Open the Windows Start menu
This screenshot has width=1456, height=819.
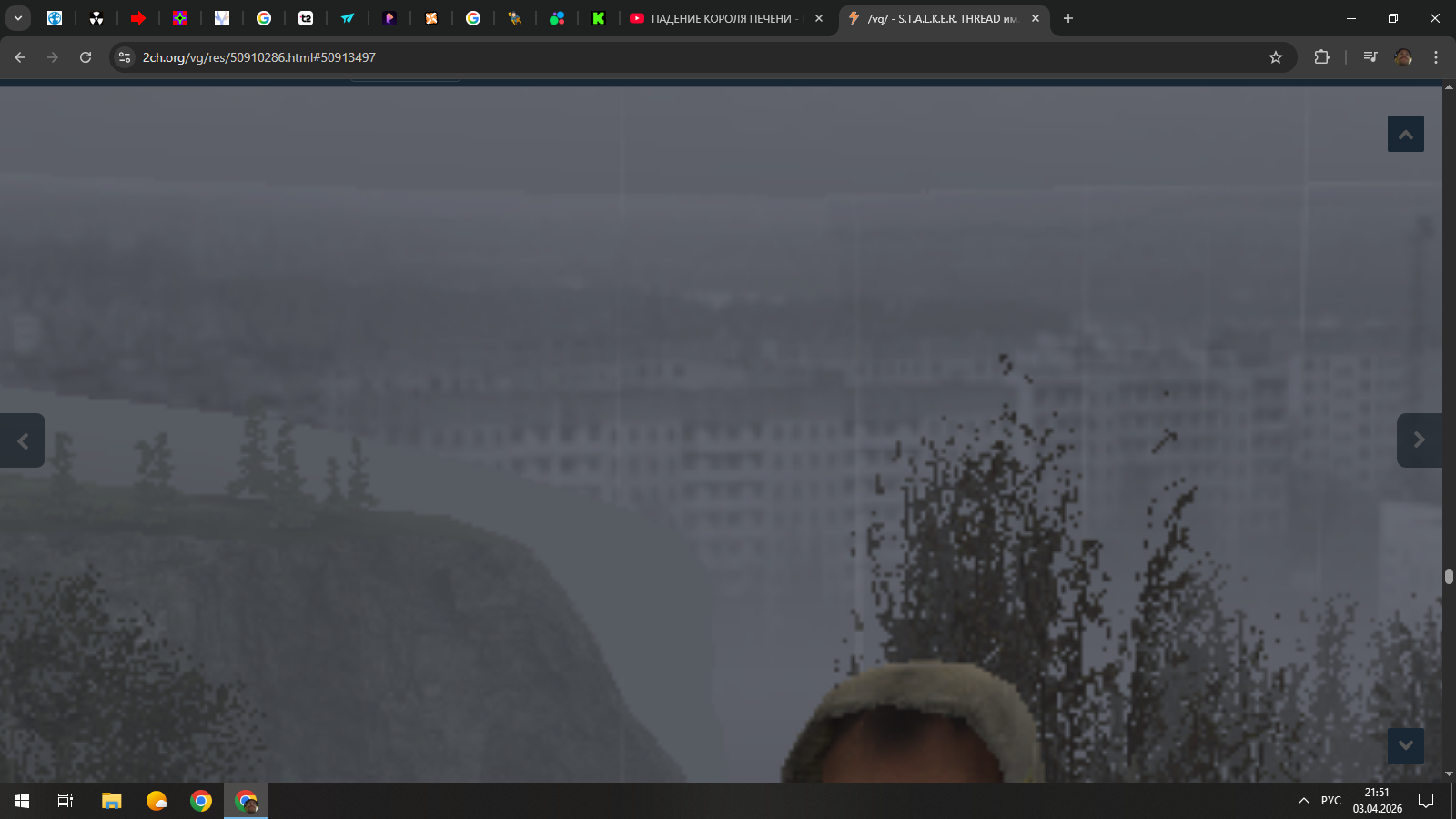22,801
